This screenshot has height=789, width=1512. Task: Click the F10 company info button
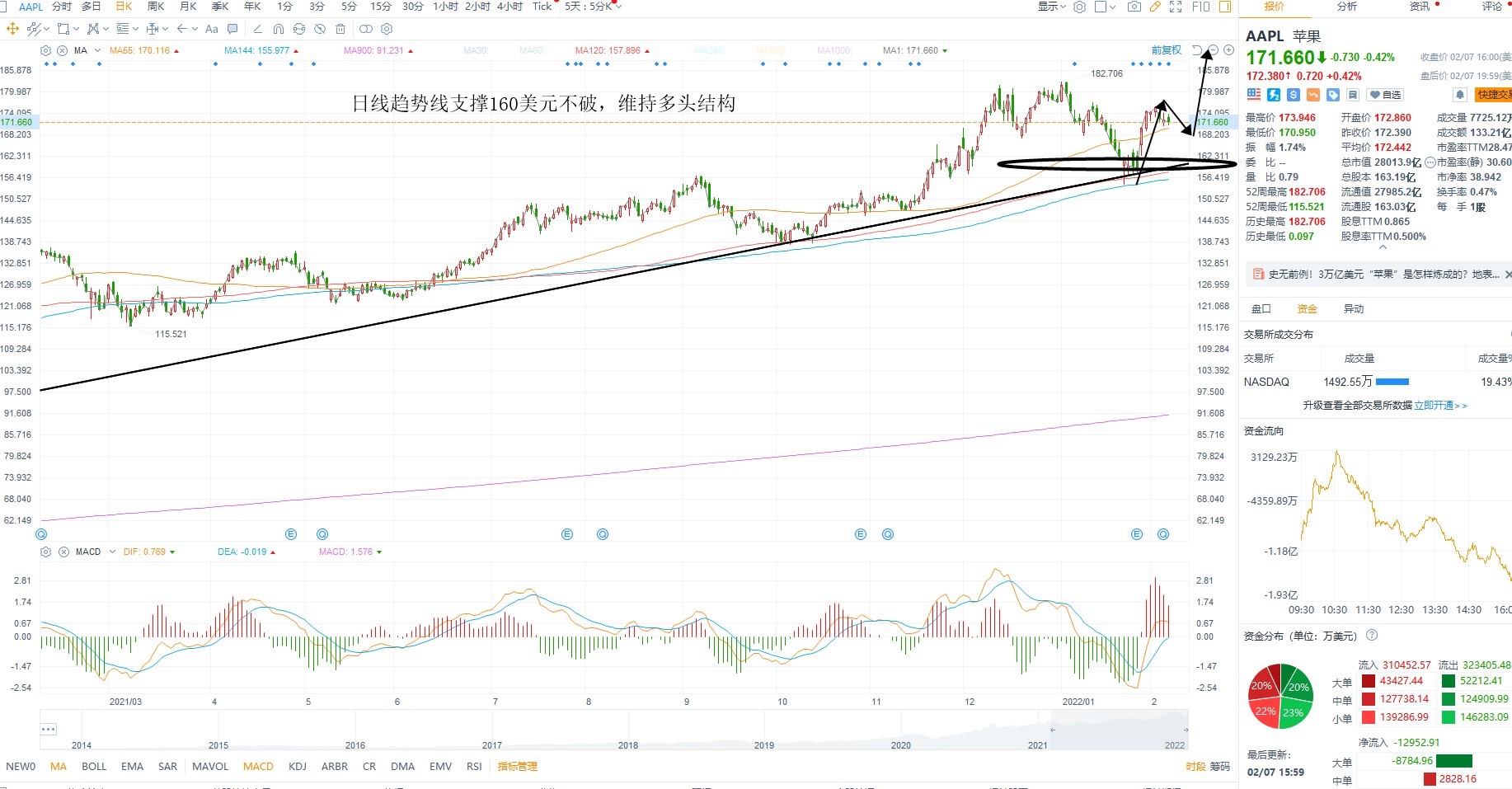[1201, 7]
